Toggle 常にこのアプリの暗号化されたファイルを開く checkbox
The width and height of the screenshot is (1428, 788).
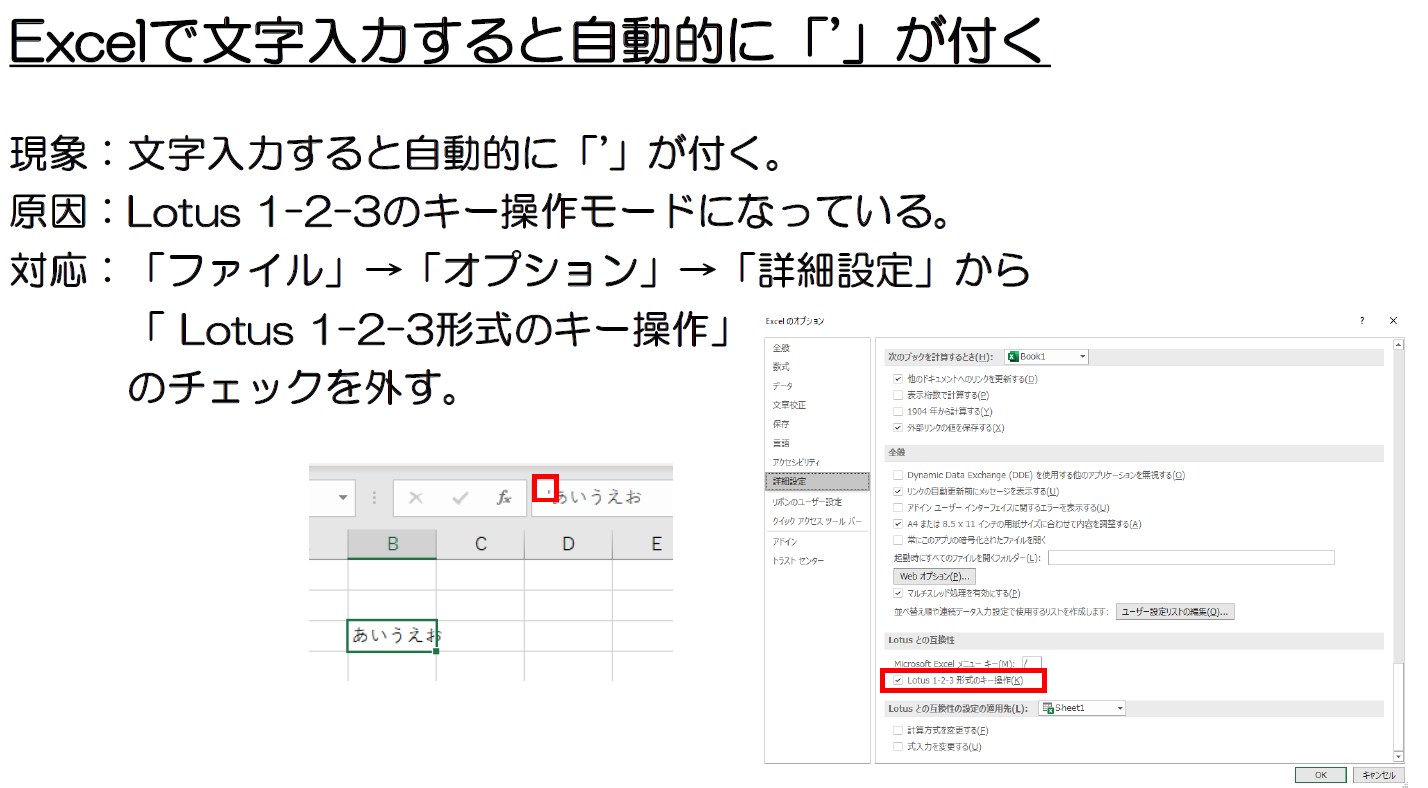pyautogui.click(x=897, y=539)
